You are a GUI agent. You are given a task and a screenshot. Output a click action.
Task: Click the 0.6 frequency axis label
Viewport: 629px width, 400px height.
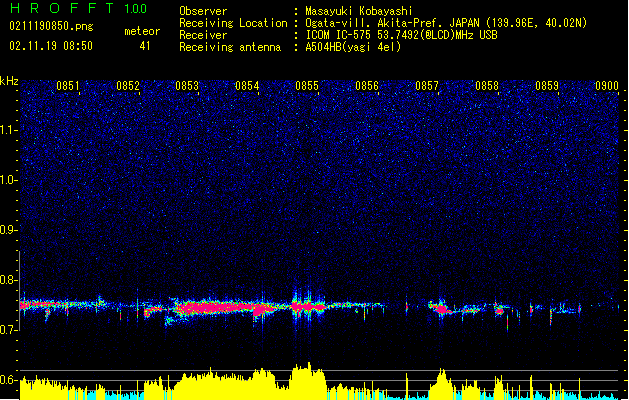point(9,380)
